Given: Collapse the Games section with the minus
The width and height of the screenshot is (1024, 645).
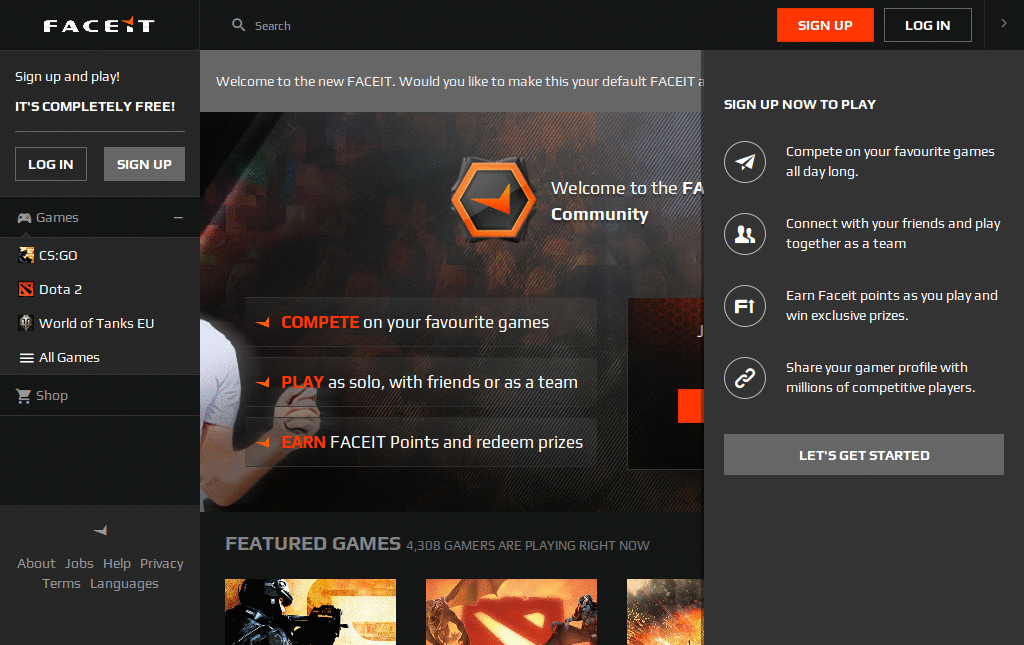Looking at the screenshot, I should coord(178,216).
